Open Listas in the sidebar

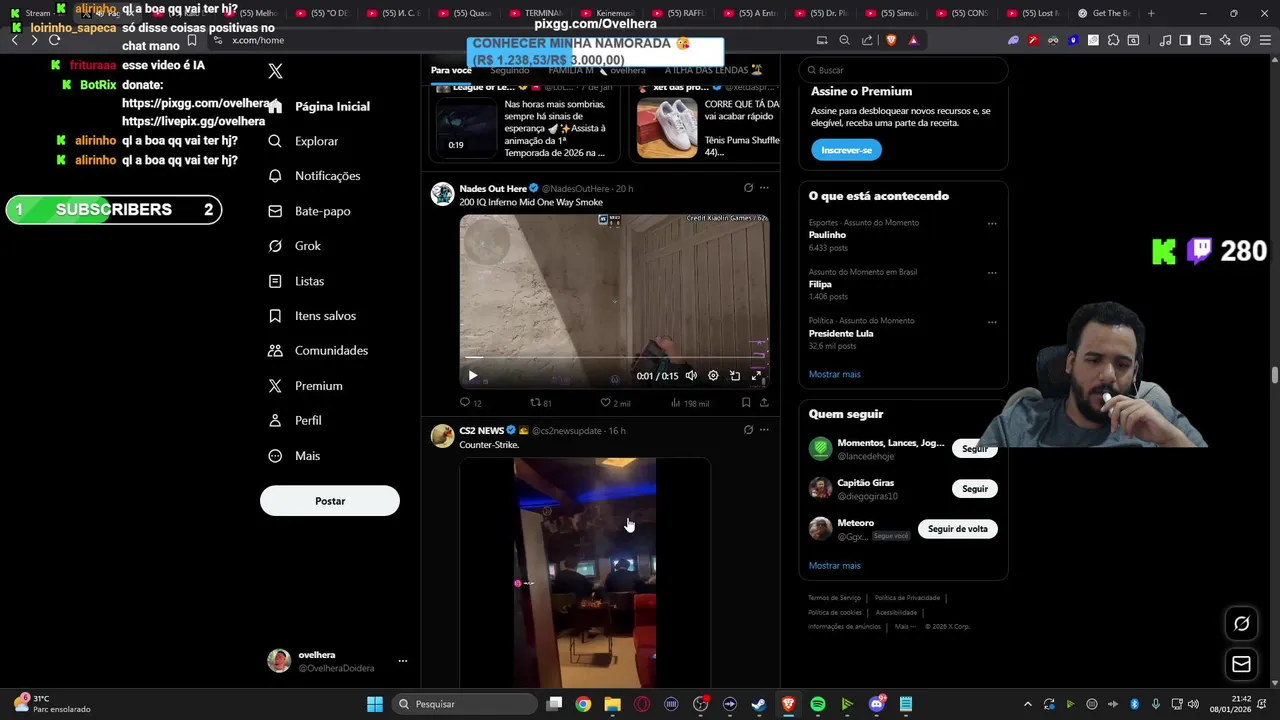pyautogui.click(x=296, y=281)
